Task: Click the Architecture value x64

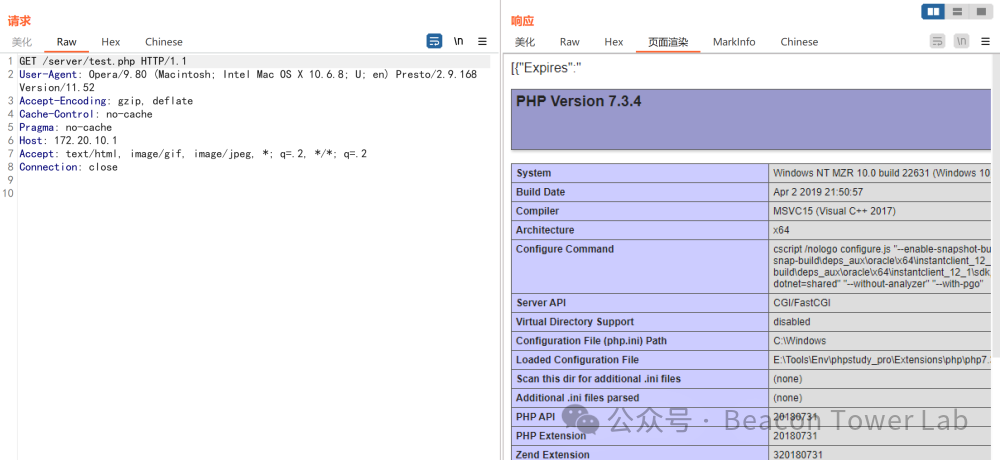Action: [x=781, y=230]
